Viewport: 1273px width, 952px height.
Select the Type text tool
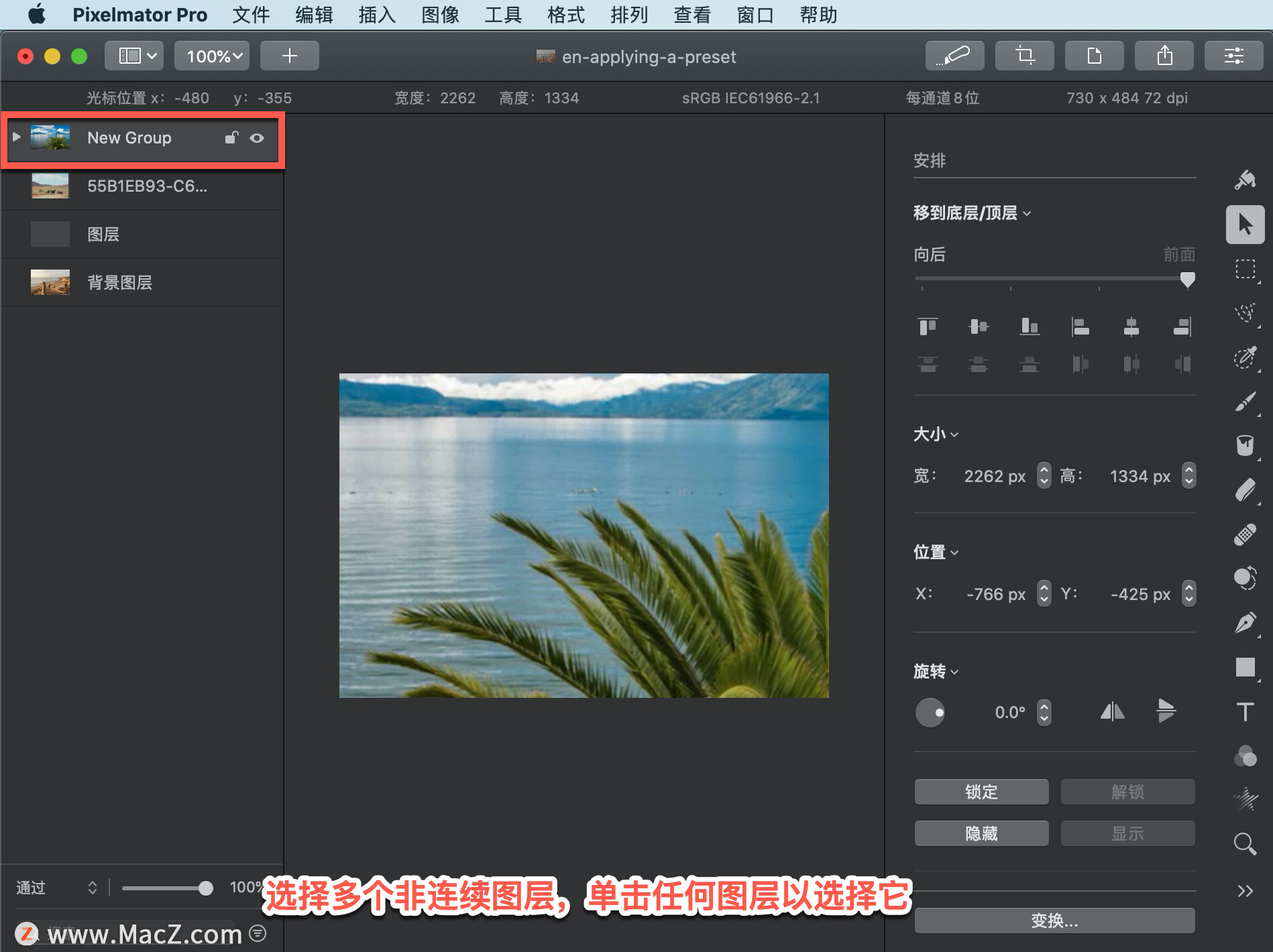1245,711
